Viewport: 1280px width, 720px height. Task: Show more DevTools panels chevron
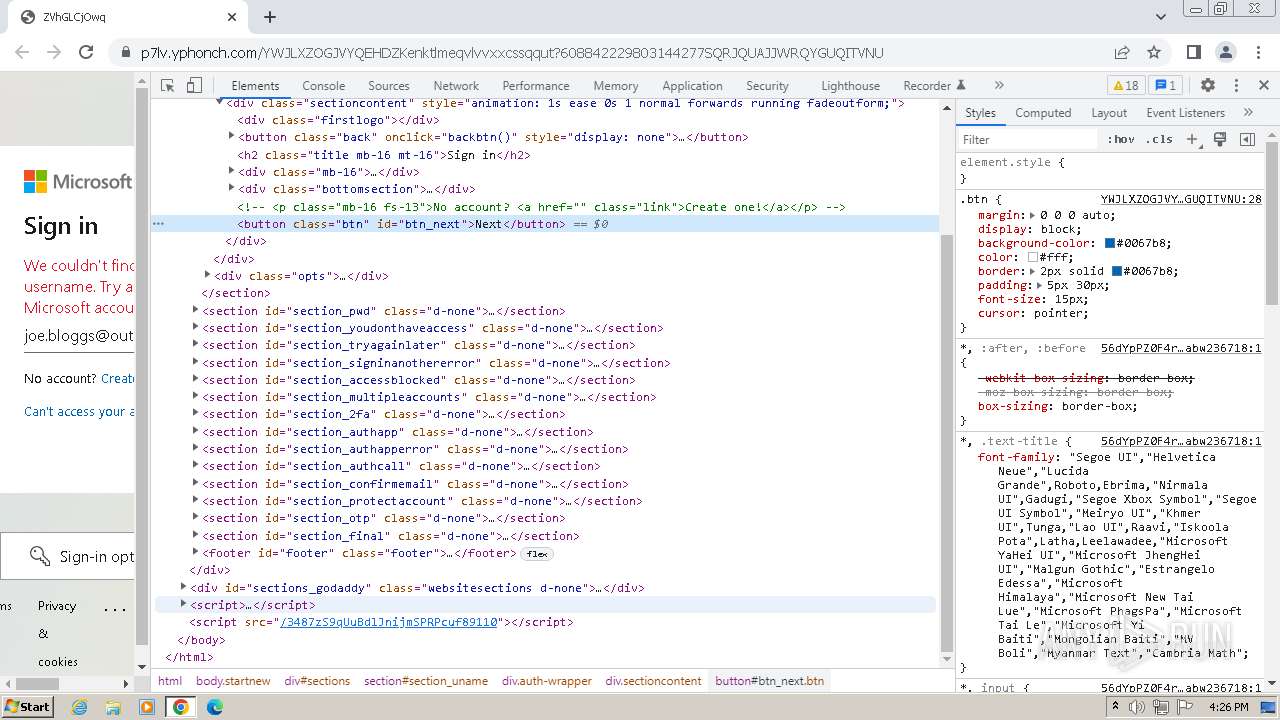(999, 86)
